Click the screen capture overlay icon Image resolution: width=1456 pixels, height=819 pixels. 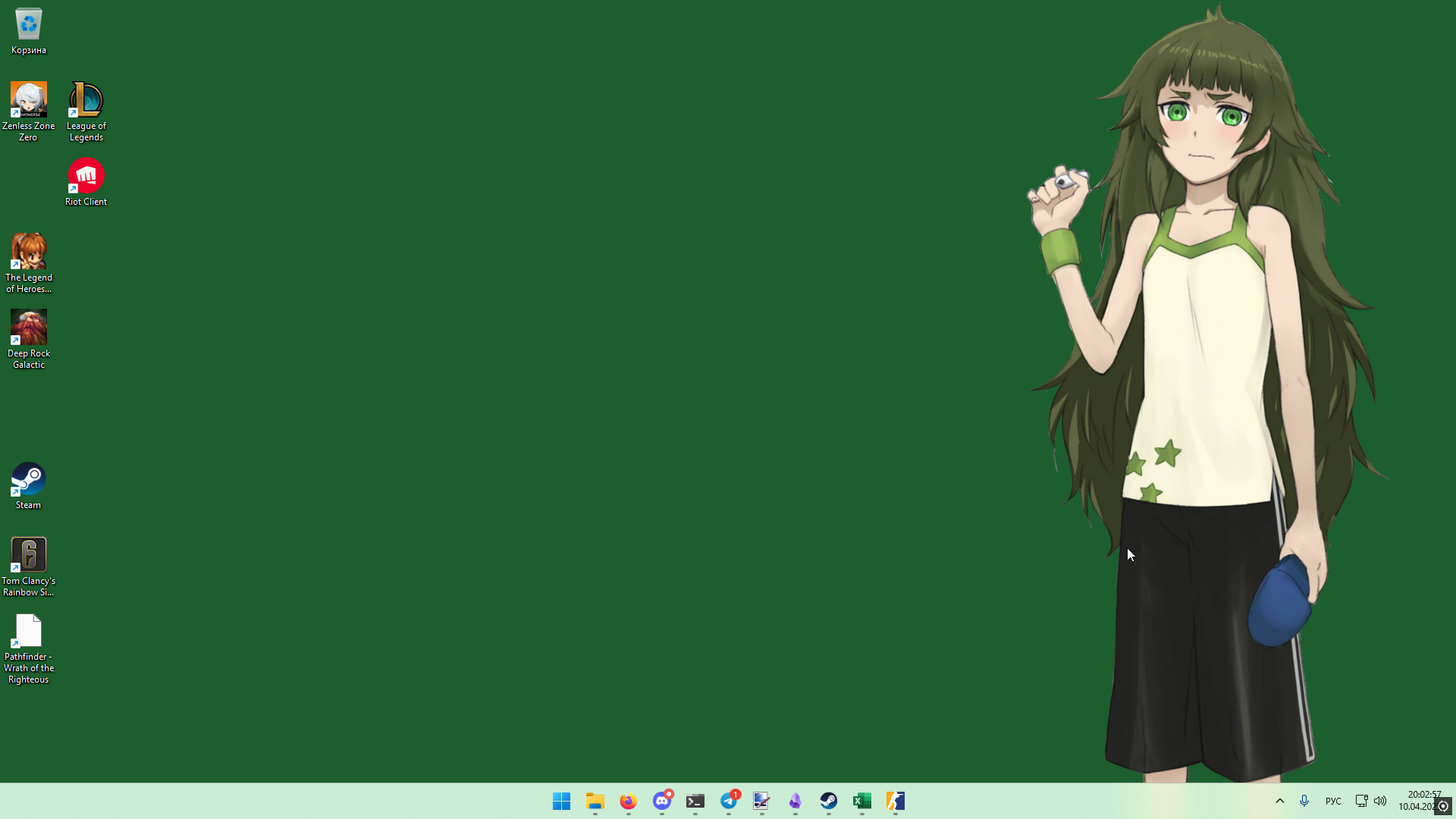1444,807
